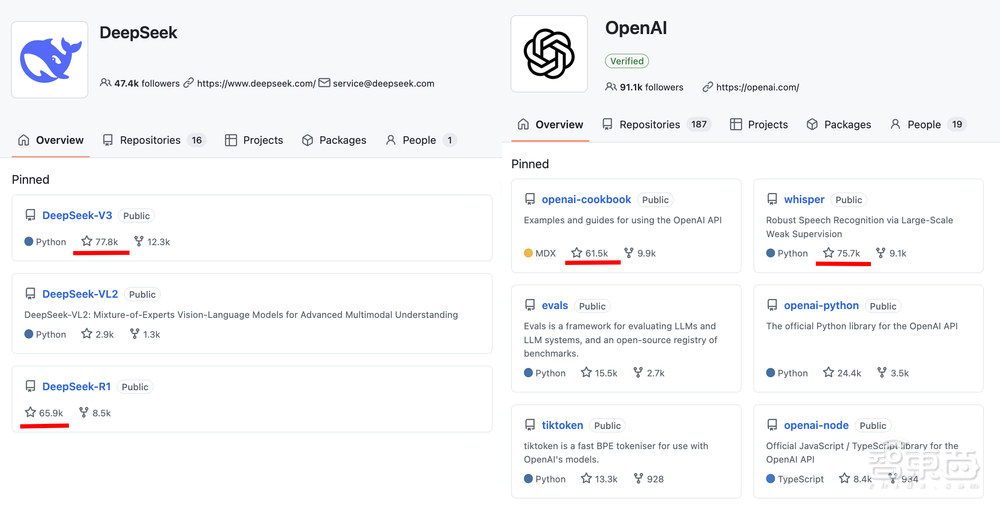Click the DeepSeek whale logo avatar
Image resolution: width=1000 pixels, height=508 pixels.
(x=49, y=60)
